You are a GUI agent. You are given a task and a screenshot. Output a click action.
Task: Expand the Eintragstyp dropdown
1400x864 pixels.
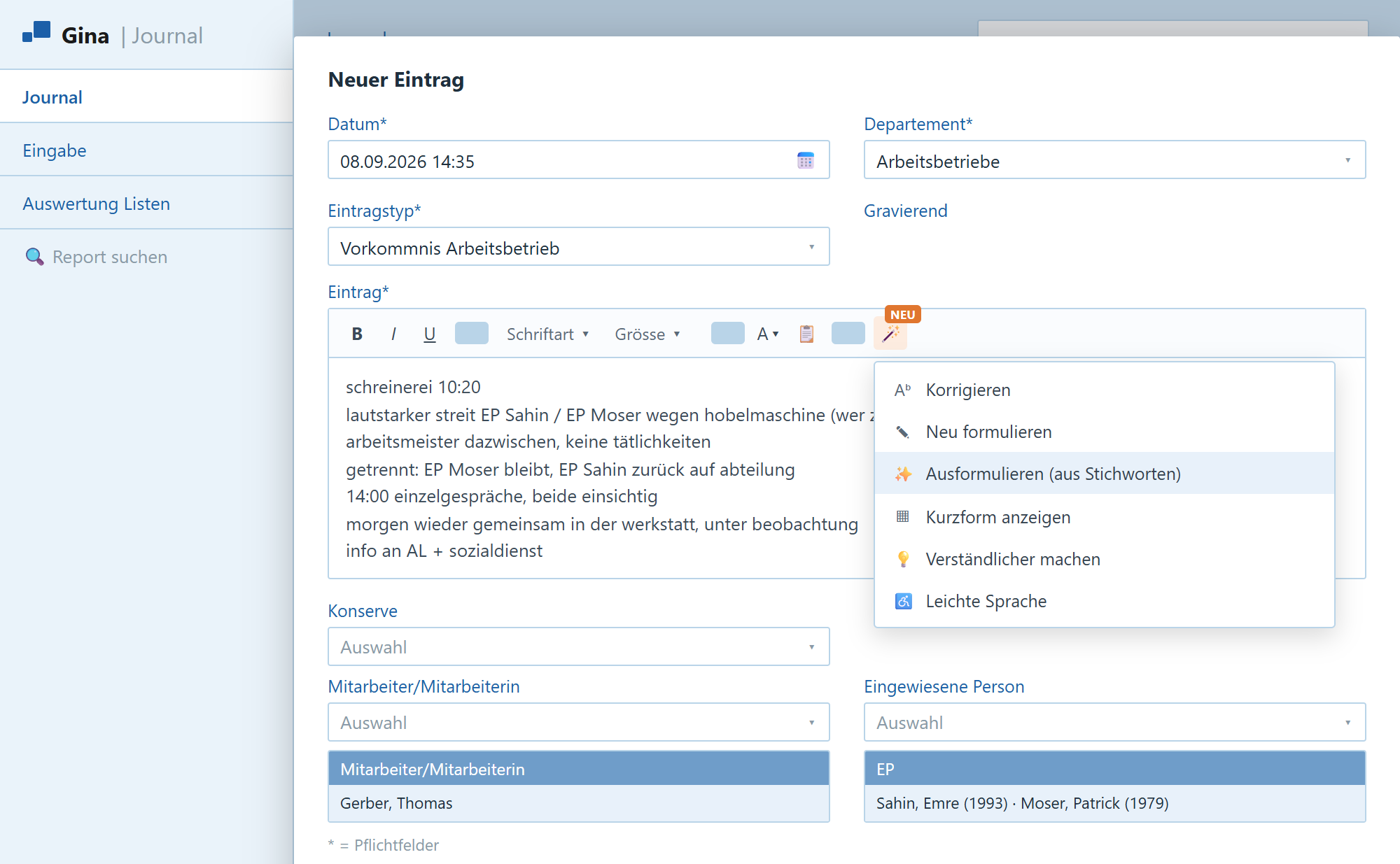coord(579,247)
